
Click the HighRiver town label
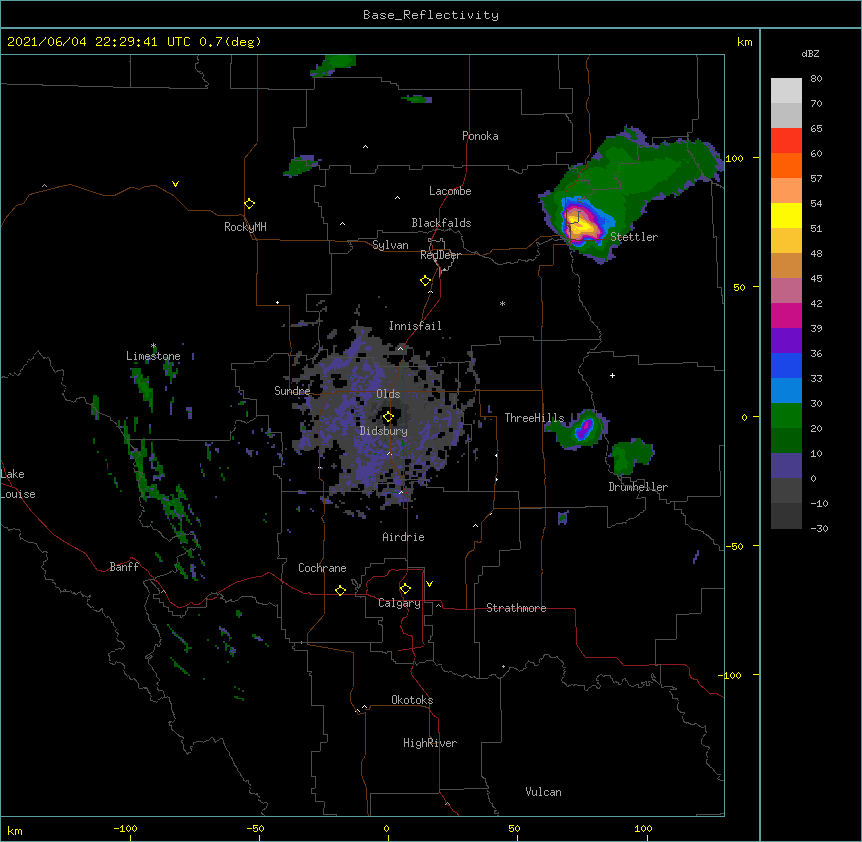pos(430,743)
